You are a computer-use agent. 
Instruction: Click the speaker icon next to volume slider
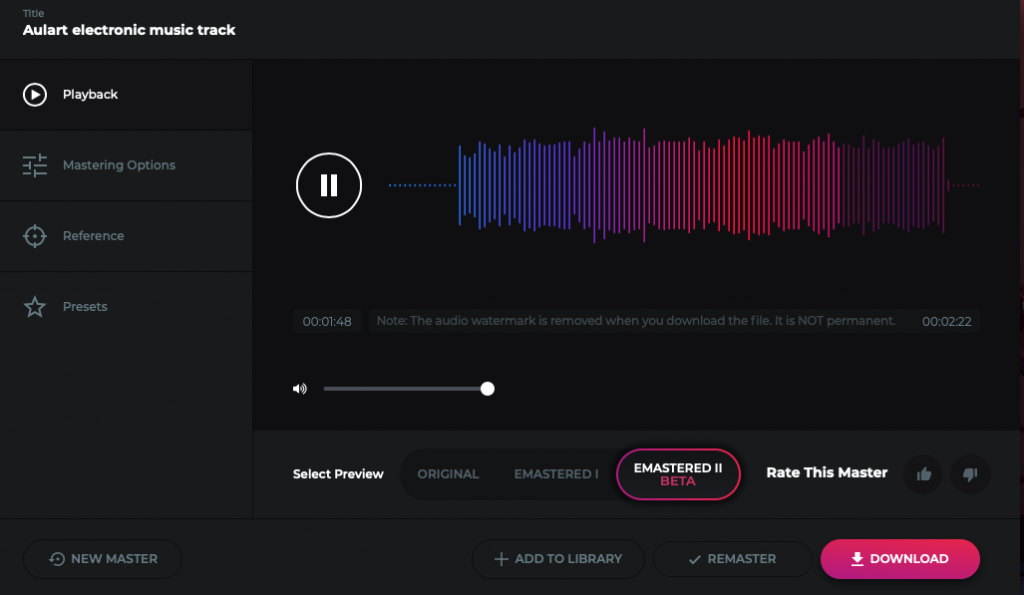pos(299,388)
